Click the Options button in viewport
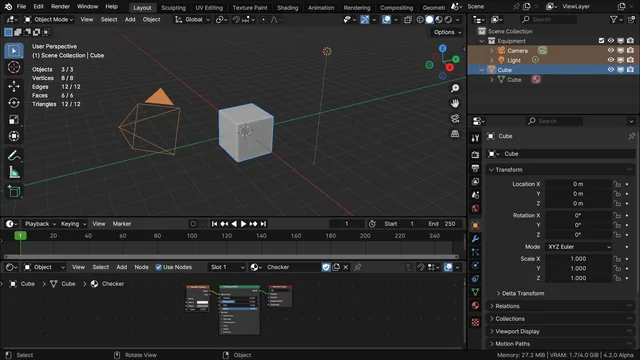Screen dimensions: 640x360 (x=447, y=32)
